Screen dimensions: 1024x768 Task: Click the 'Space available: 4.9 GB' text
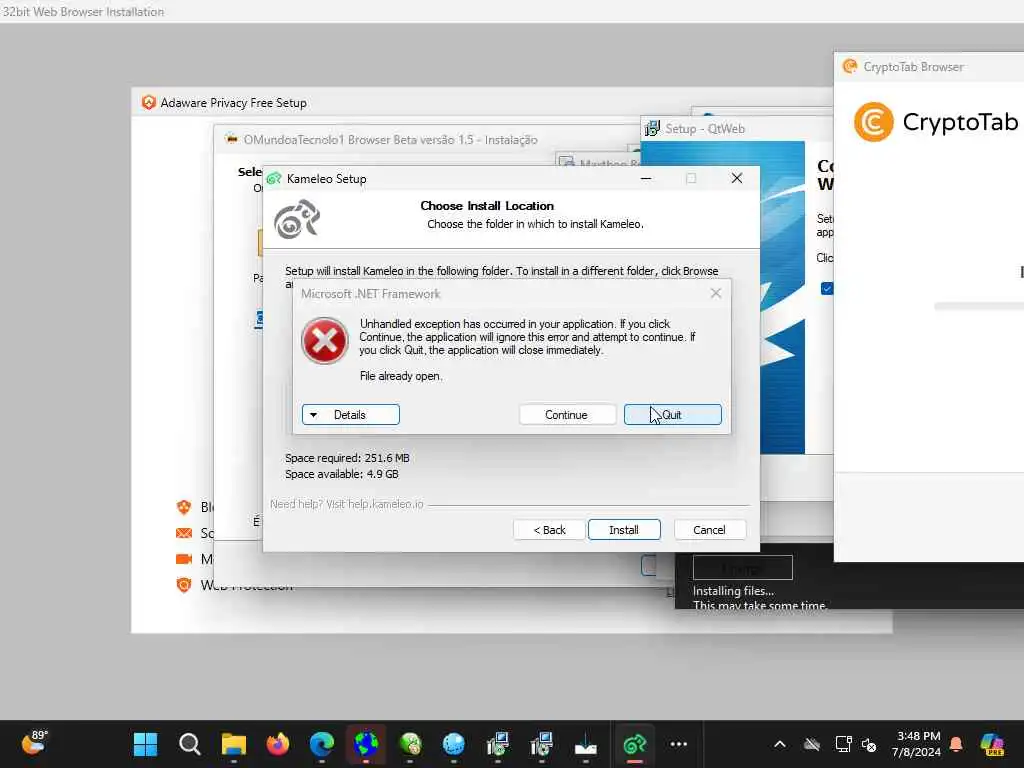point(342,474)
